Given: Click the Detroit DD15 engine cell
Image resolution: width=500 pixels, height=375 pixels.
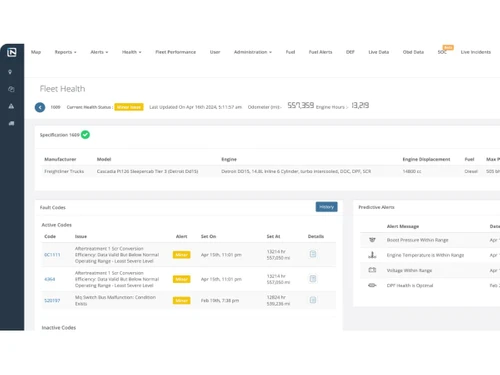Looking at the screenshot, I should [296, 171].
